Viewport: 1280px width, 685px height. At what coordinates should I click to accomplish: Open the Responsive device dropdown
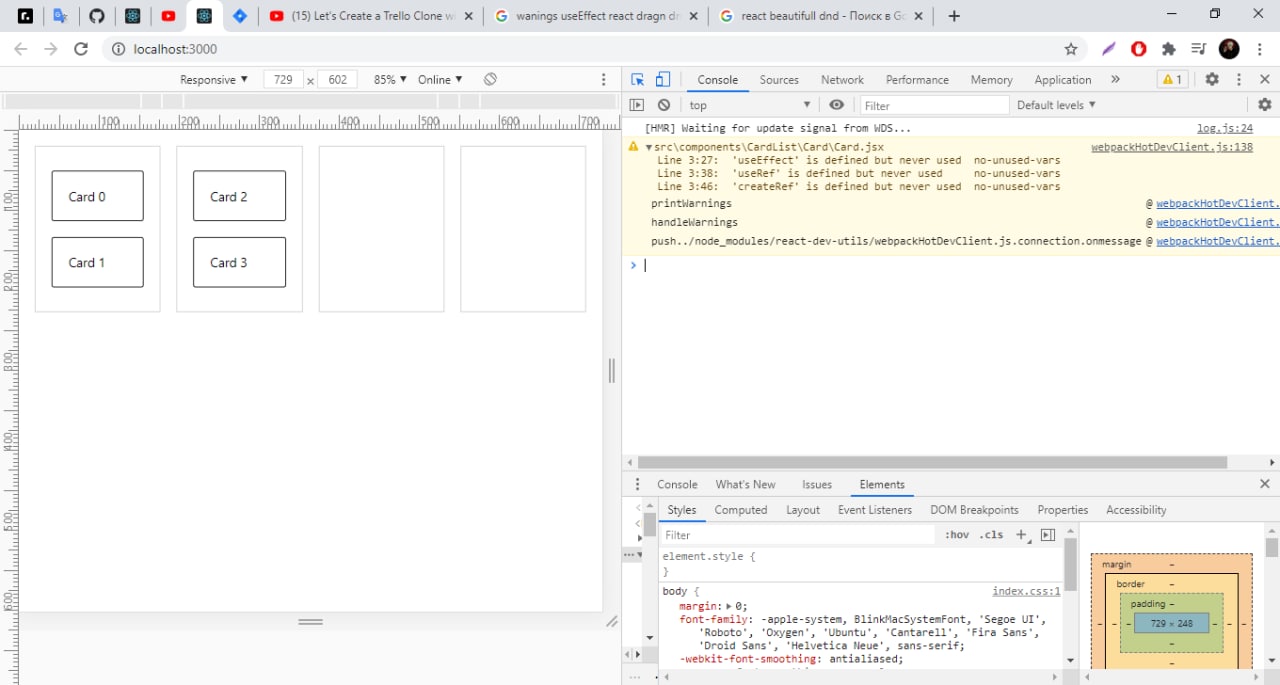coord(214,80)
